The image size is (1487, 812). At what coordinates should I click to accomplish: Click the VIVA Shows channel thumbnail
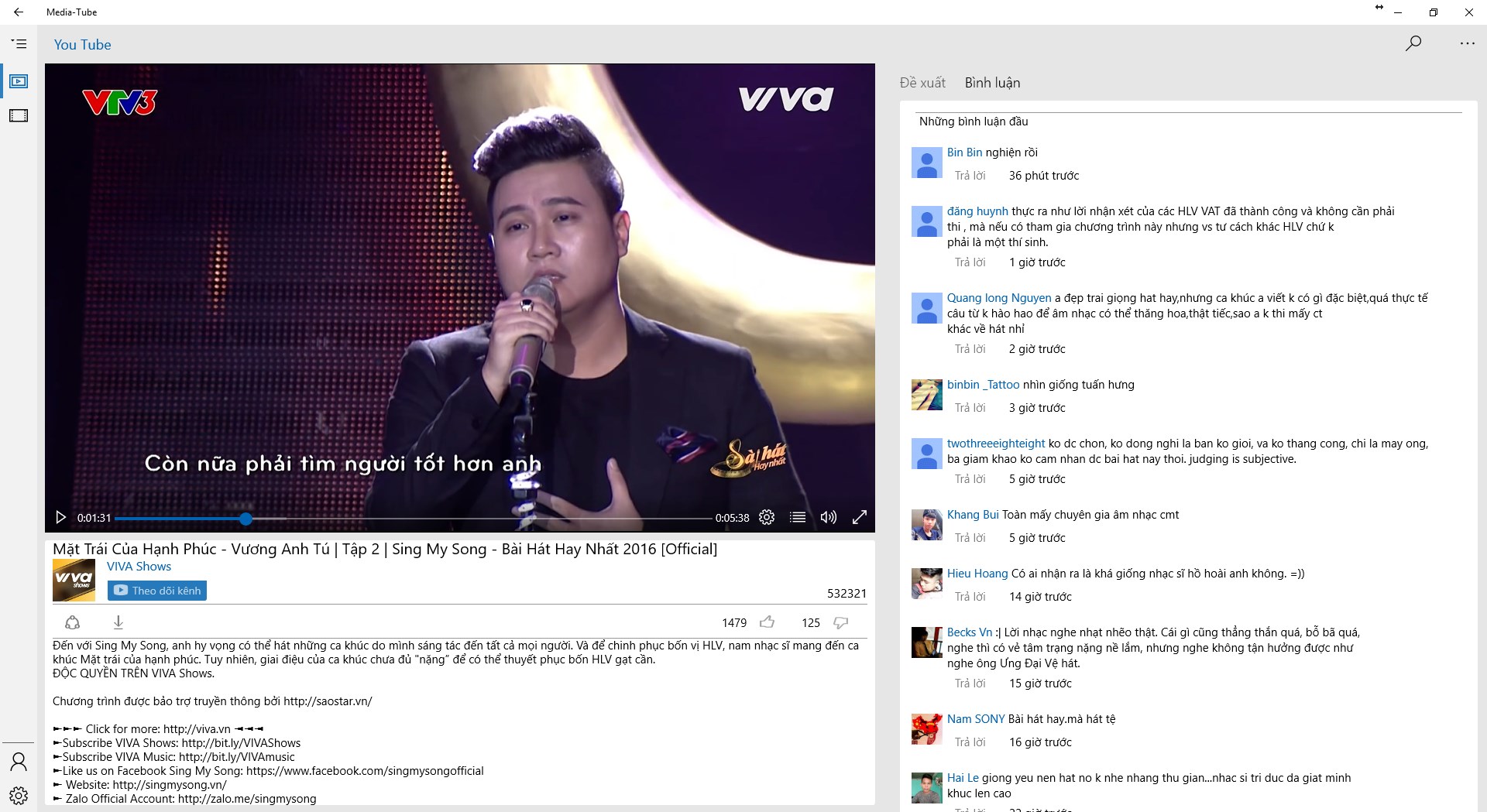[x=74, y=581]
